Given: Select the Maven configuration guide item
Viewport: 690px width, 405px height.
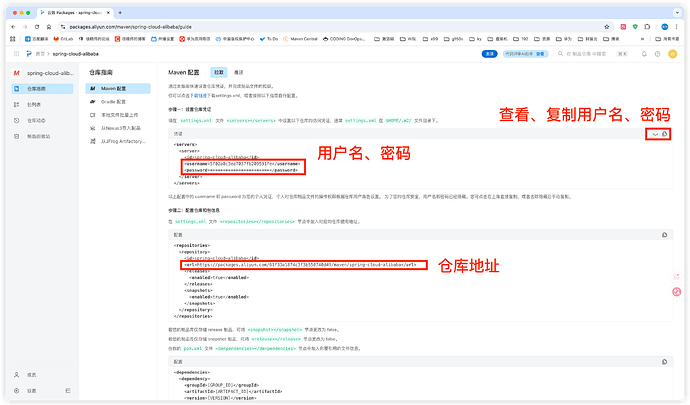Looking at the screenshot, I should (118, 88).
